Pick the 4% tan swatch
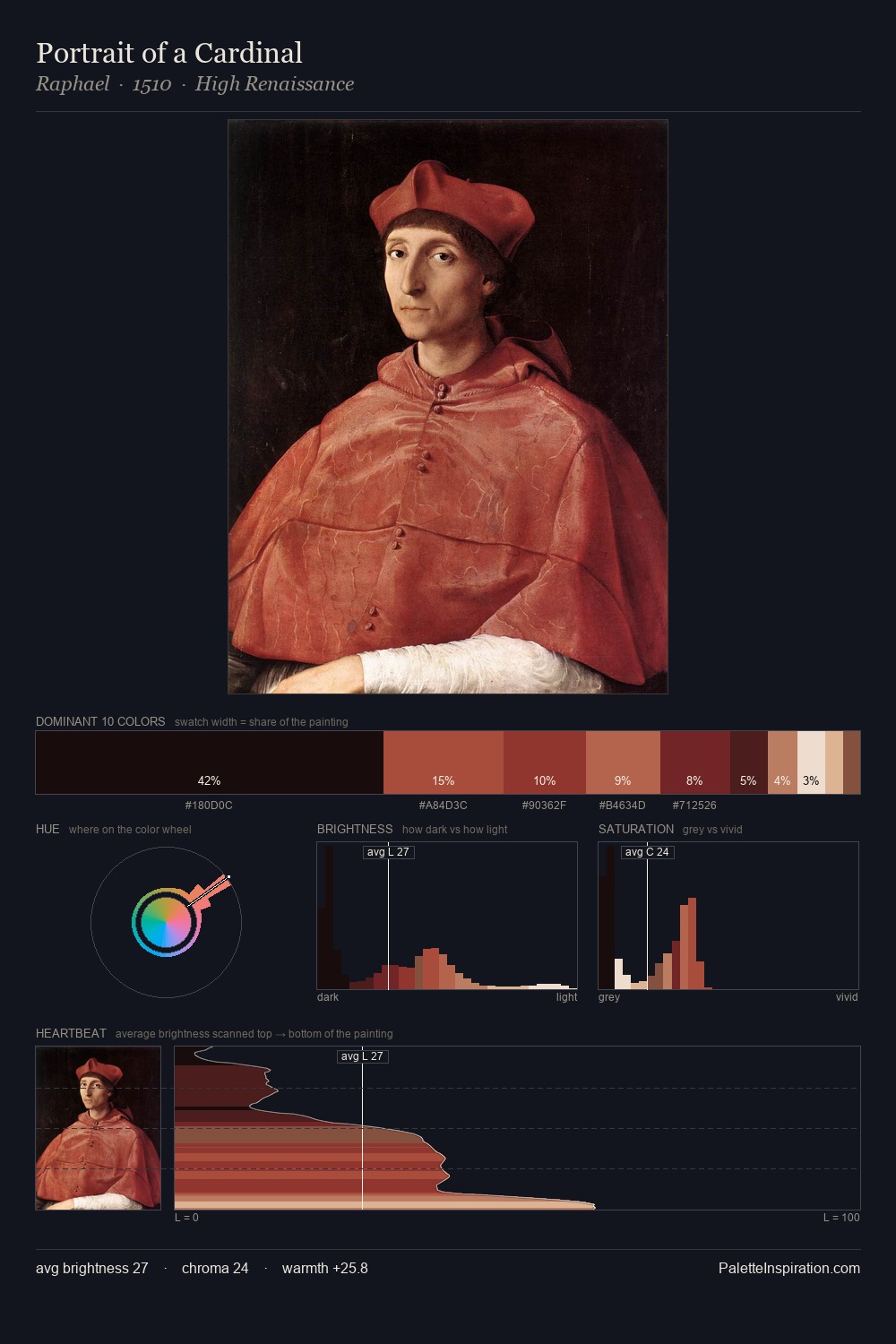 point(782,762)
